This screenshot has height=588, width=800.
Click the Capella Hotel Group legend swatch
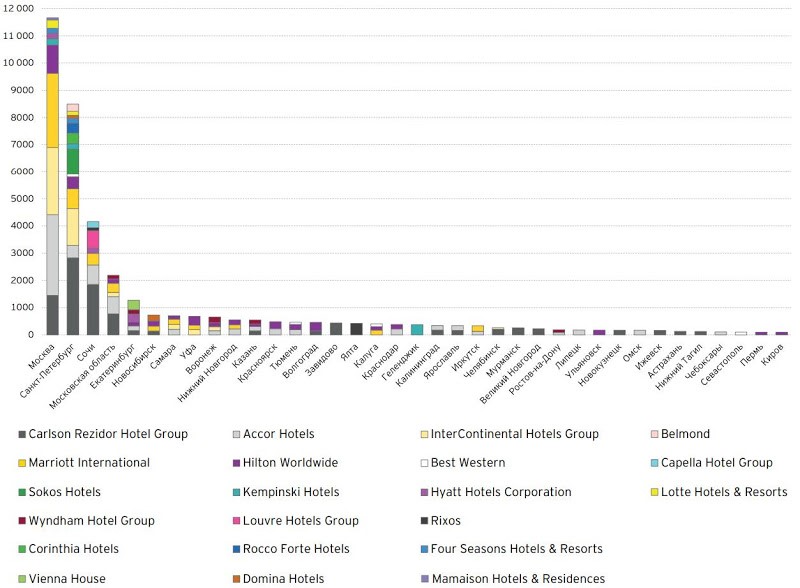click(655, 463)
